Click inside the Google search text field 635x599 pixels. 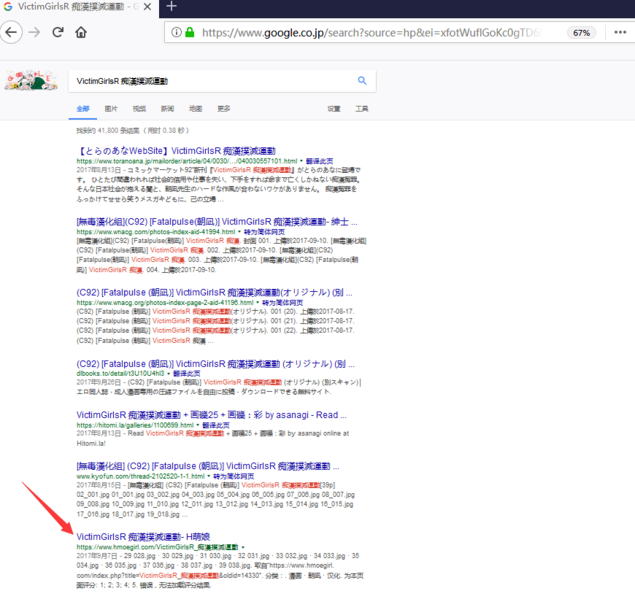(x=210, y=80)
